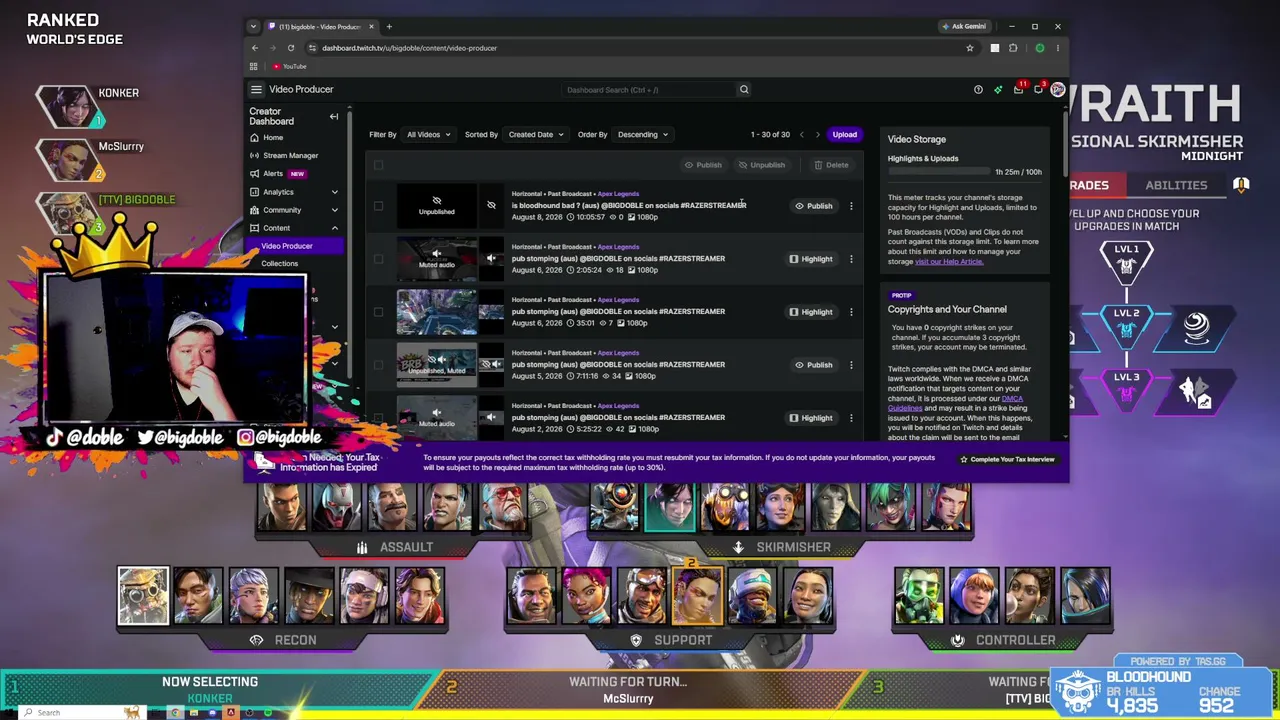Expand the Community sidebar section

click(x=334, y=210)
